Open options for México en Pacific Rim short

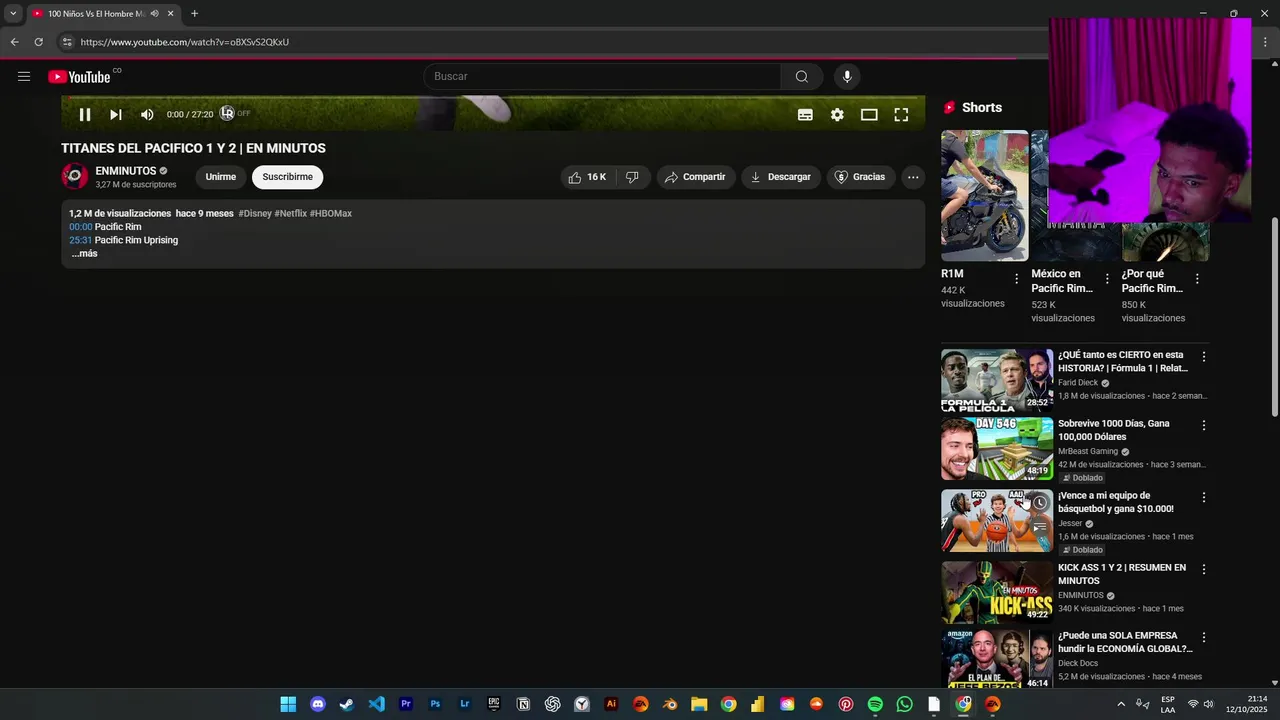click(1107, 279)
